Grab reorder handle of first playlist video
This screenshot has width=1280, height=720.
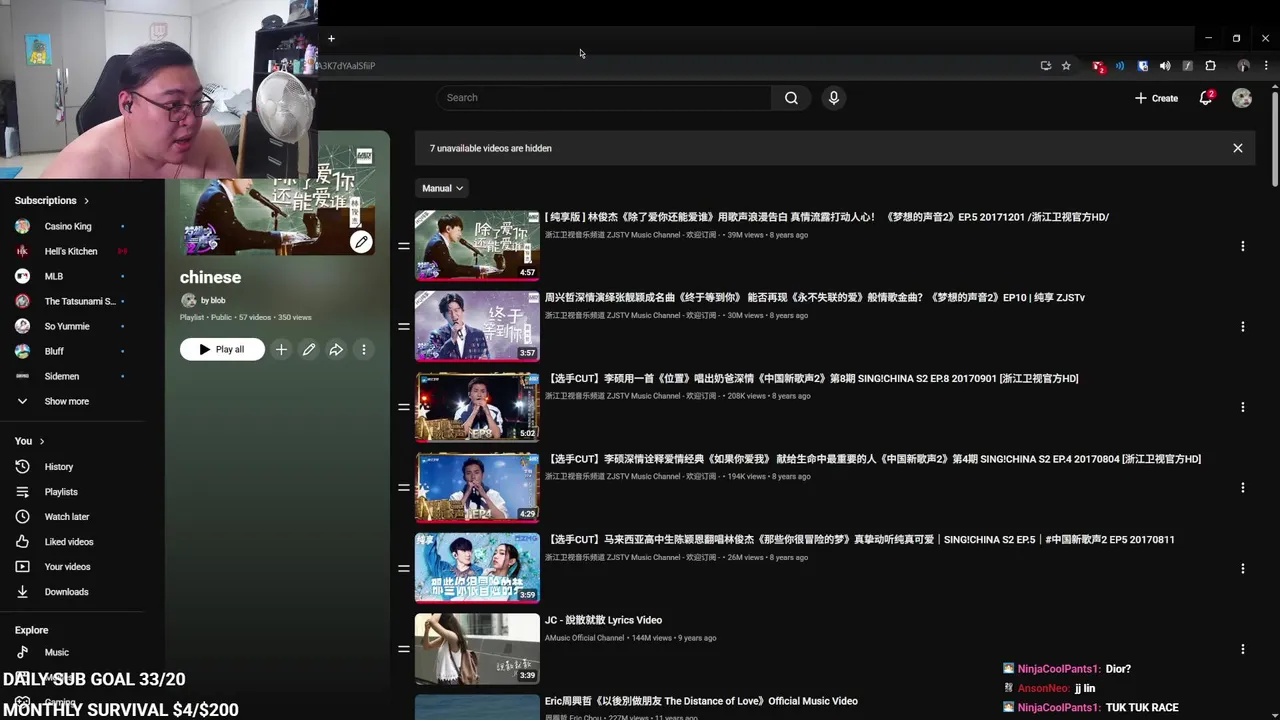pyautogui.click(x=404, y=246)
